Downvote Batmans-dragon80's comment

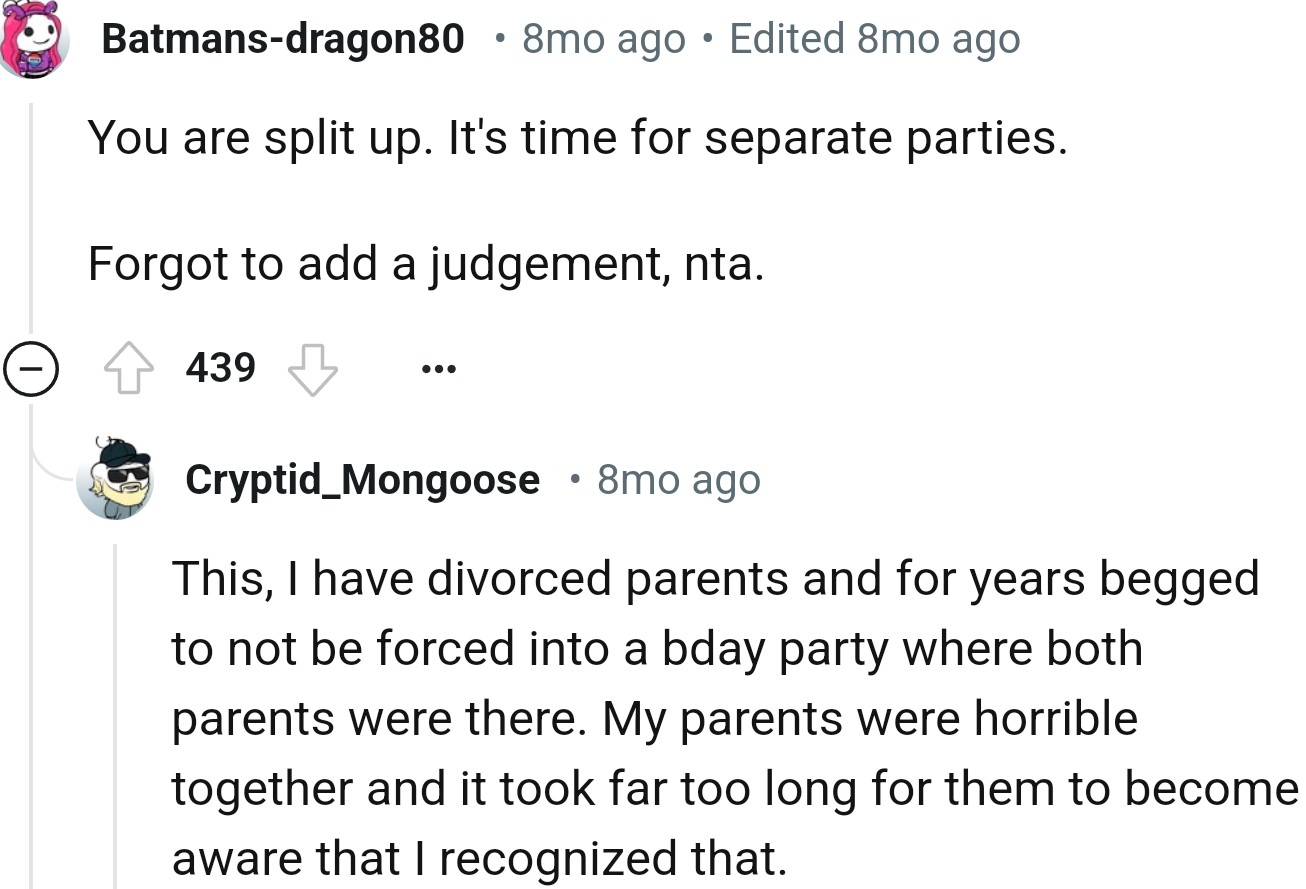tap(312, 369)
